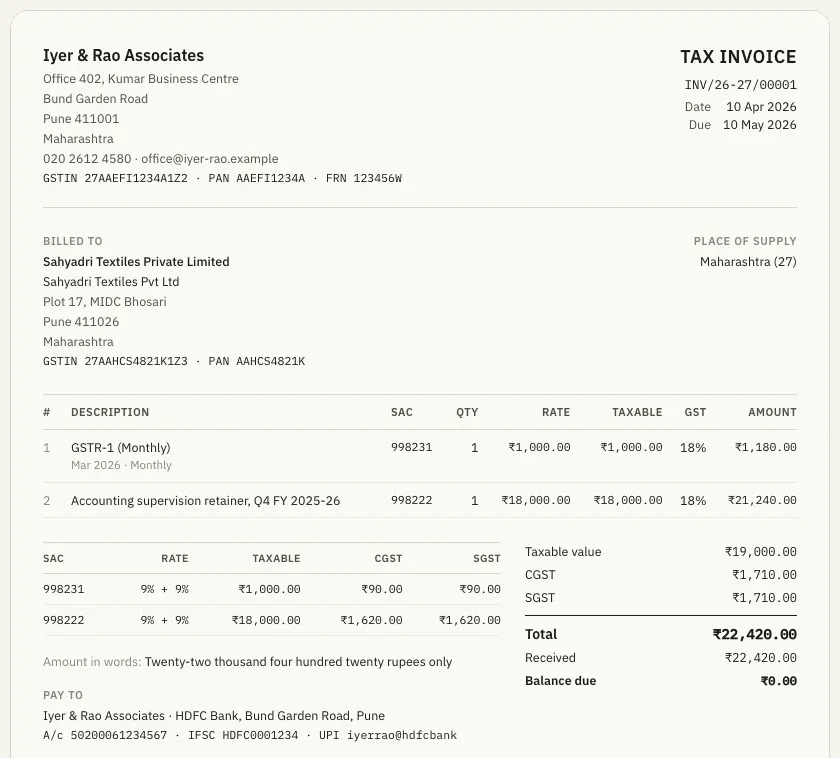Click the invoice date '10 Apr 2026'
The image size is (840, 758).
[x=761, y=107]
